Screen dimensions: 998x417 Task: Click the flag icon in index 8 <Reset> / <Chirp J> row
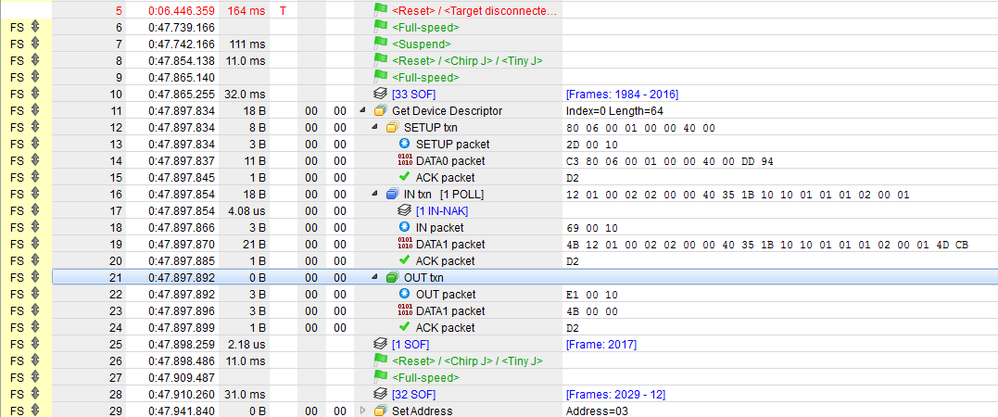click(380, 60)
